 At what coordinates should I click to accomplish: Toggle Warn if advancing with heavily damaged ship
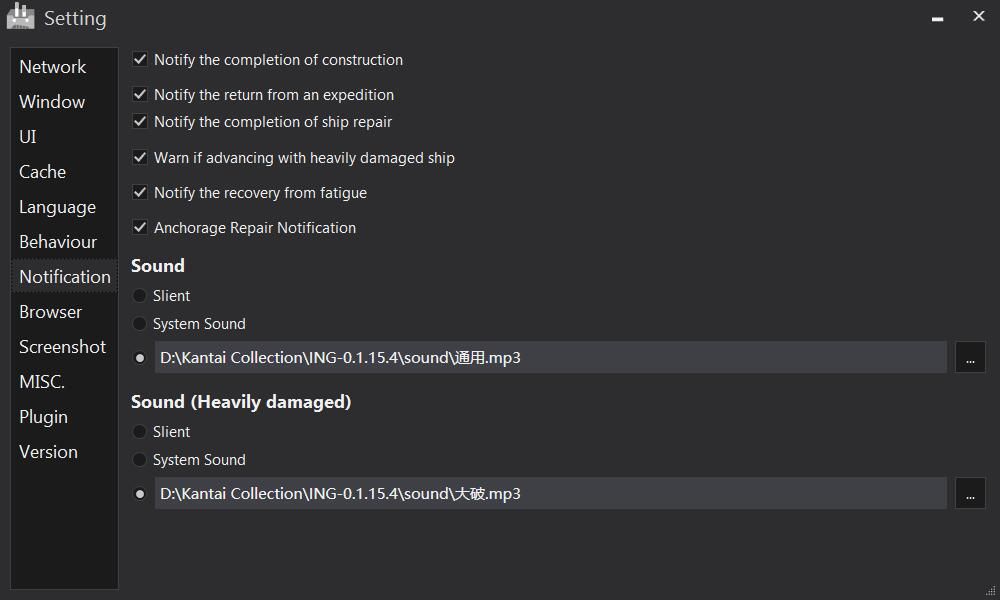pos(140,157)
